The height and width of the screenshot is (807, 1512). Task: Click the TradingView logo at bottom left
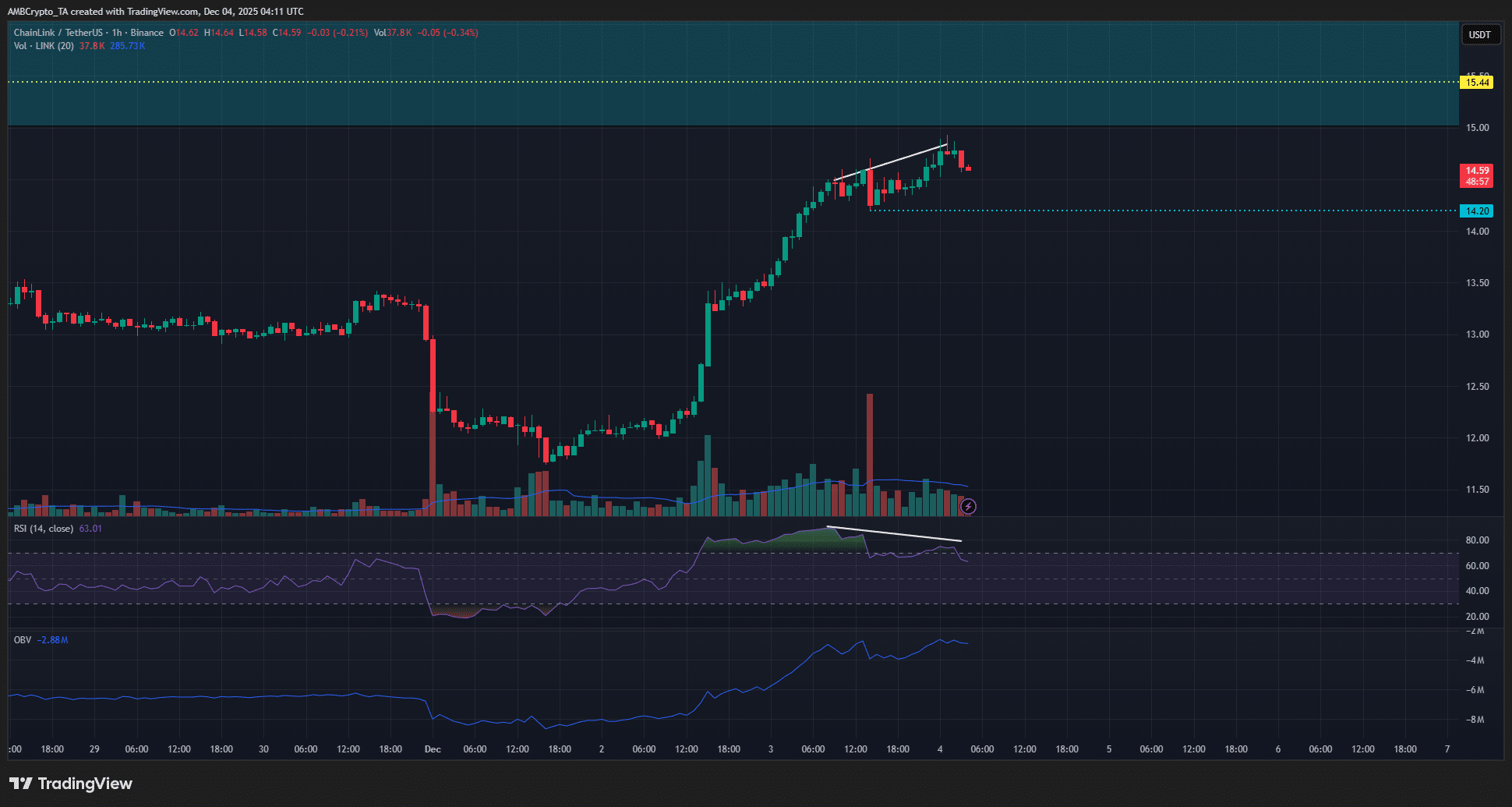point(71,784)
